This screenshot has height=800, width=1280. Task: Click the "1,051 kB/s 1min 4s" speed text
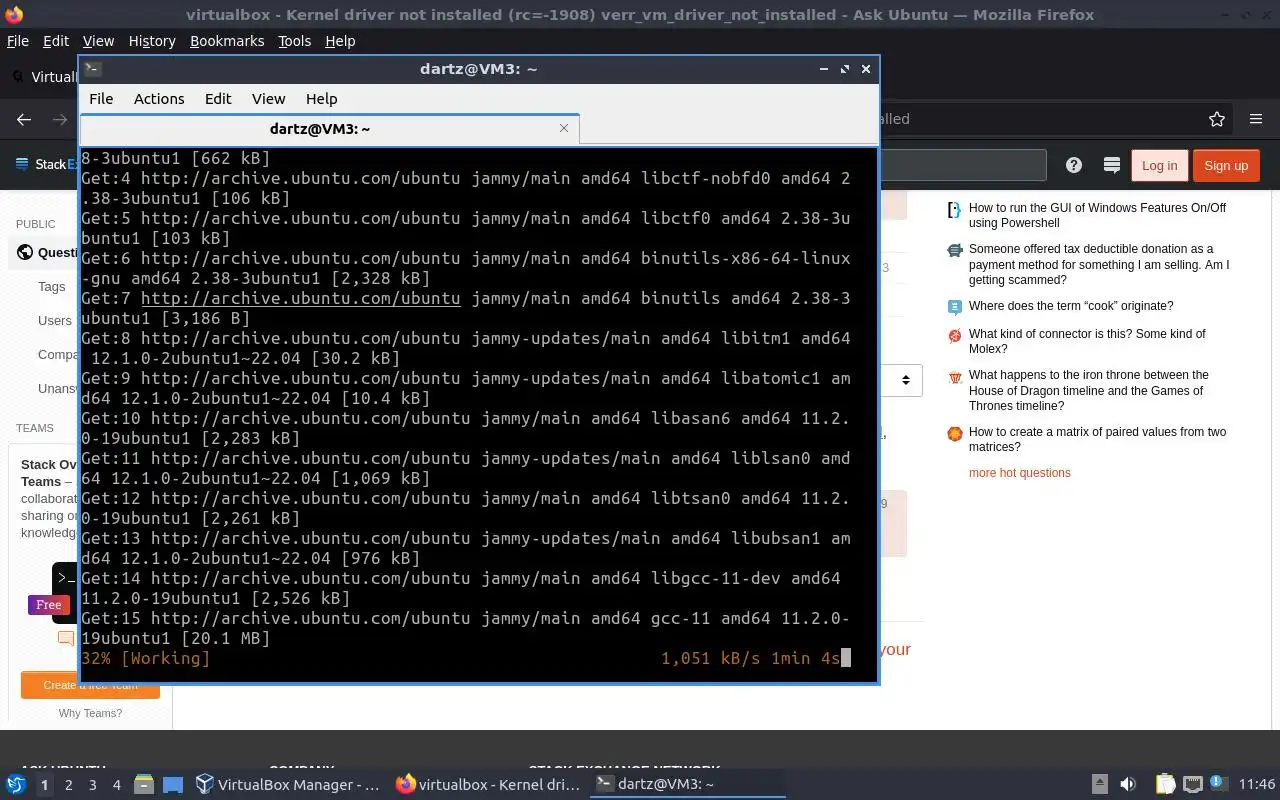(751, 658)
